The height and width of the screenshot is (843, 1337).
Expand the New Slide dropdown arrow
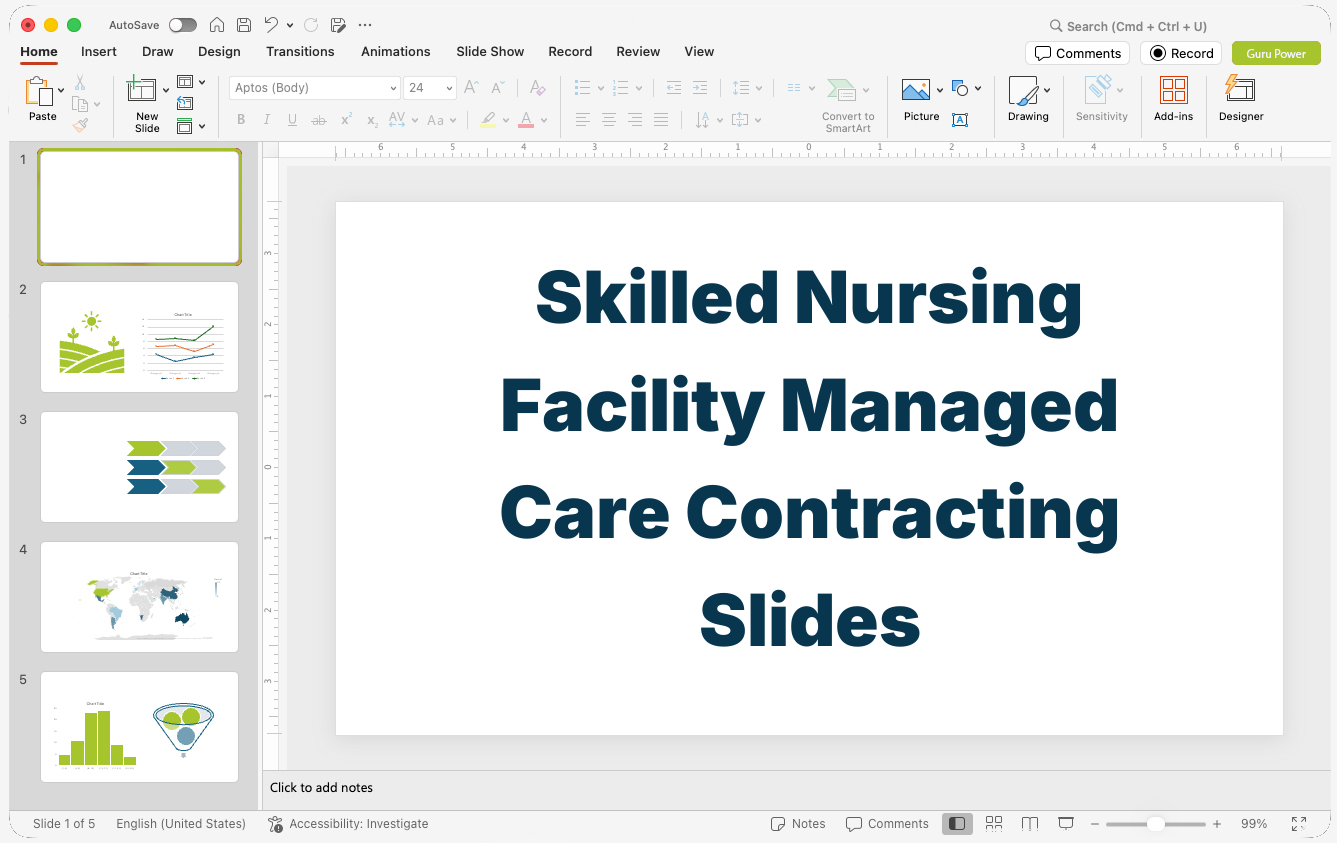166,90
